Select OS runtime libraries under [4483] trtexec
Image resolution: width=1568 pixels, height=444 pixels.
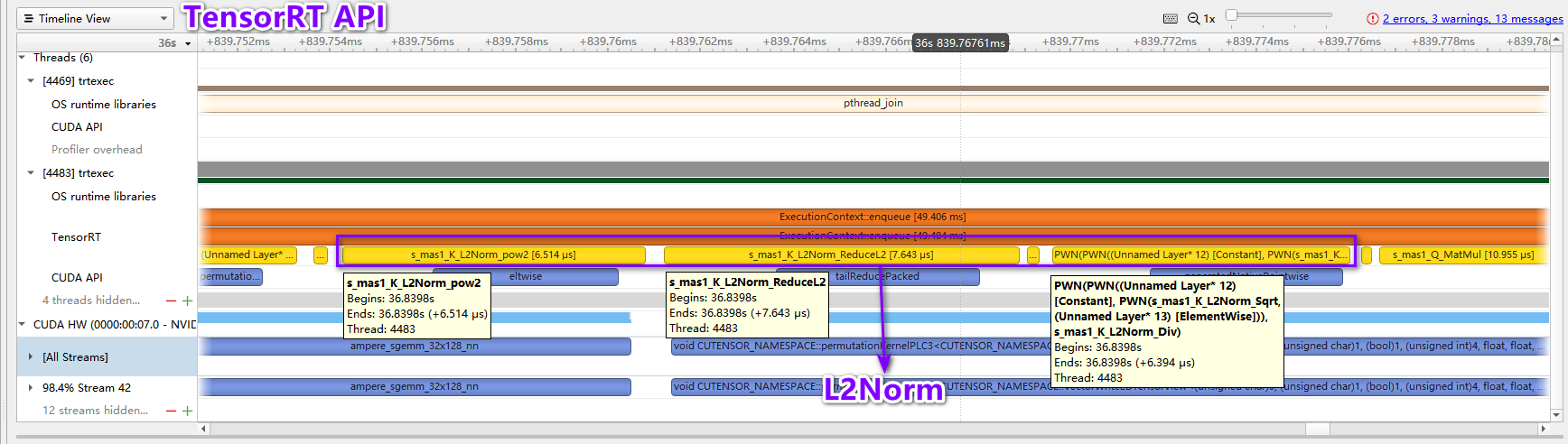coord(104,197)
